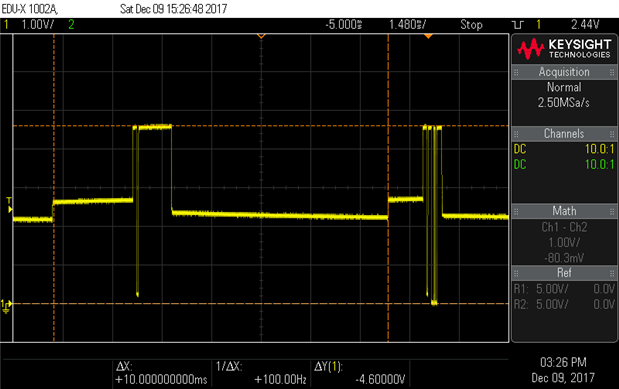This screenshot has height=389, width=619.
Task: Click the grip icon right of Ref
Action: tap(612, 273)
